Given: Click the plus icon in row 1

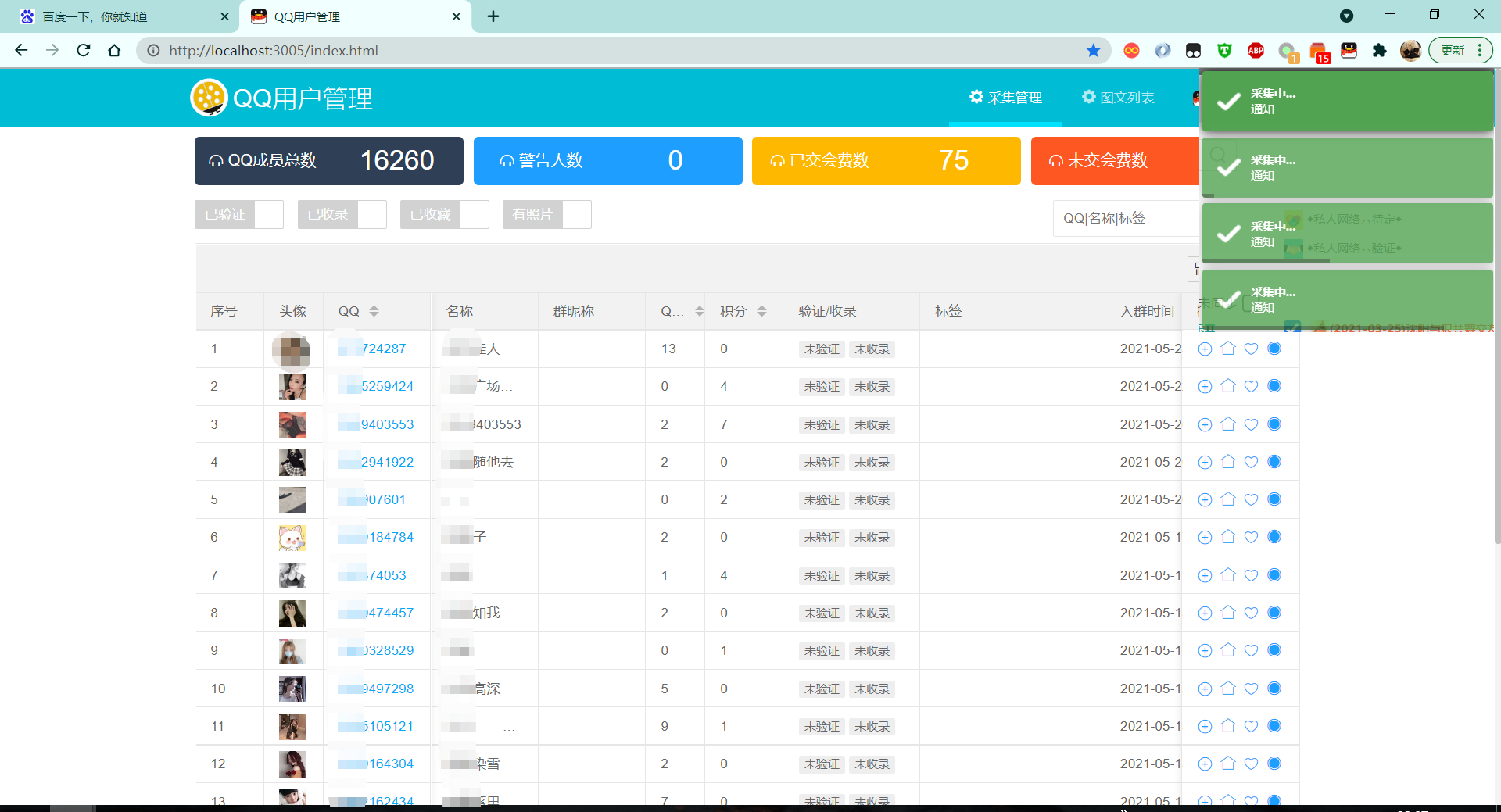Looking at the screenshot, I should (1205, 349).
